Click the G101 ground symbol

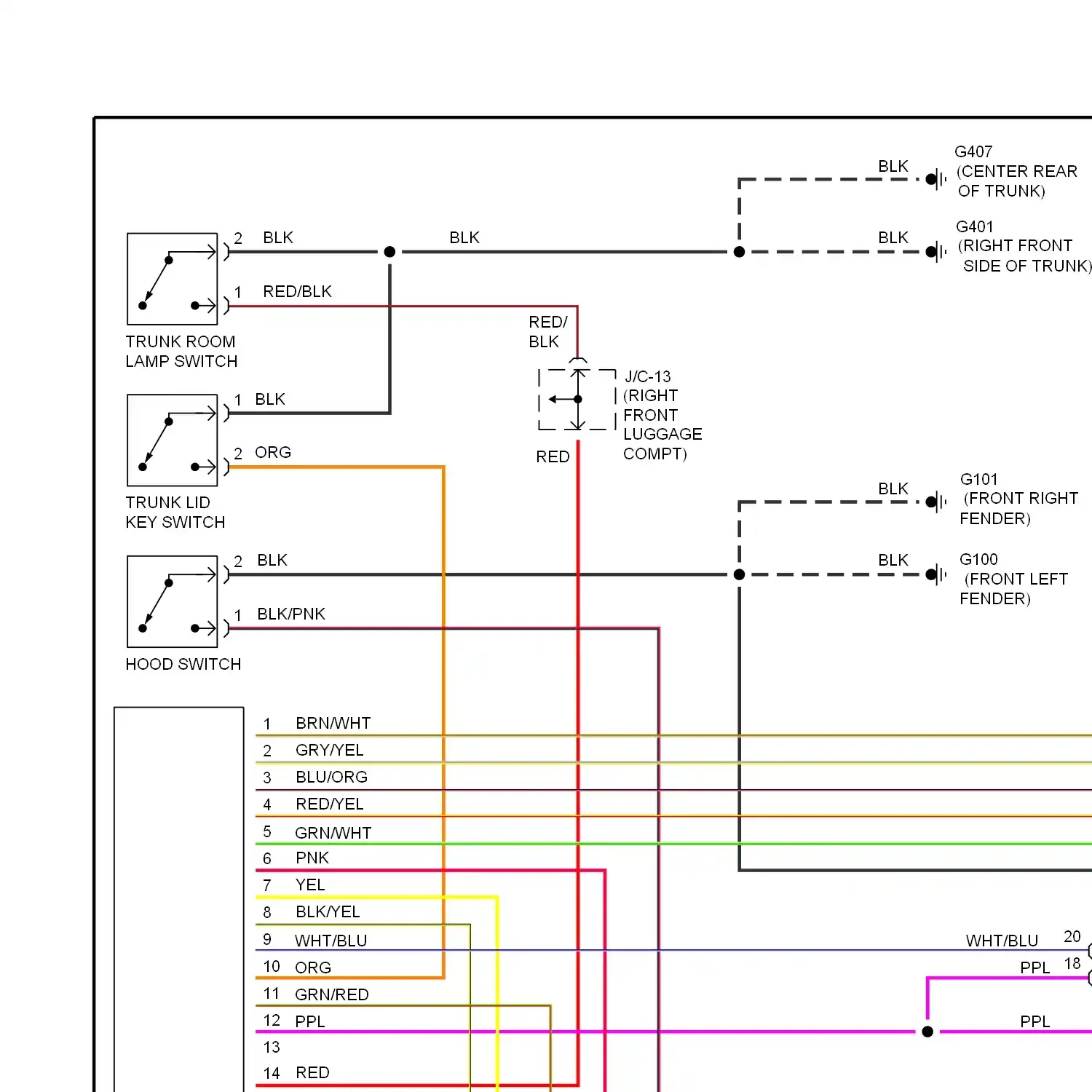[x=935, y=502]
